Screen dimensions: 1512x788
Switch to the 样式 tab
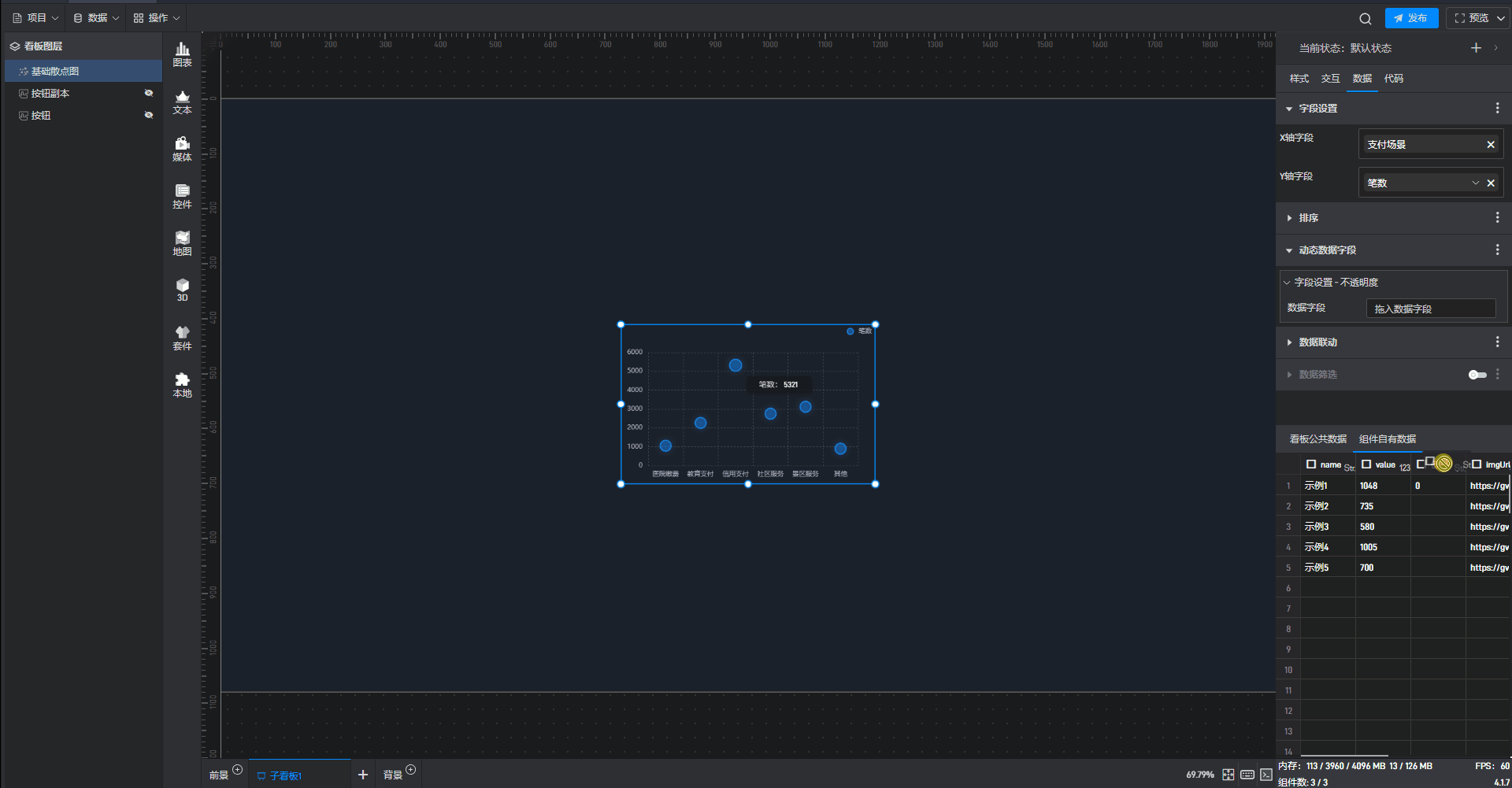point(1299,79)
